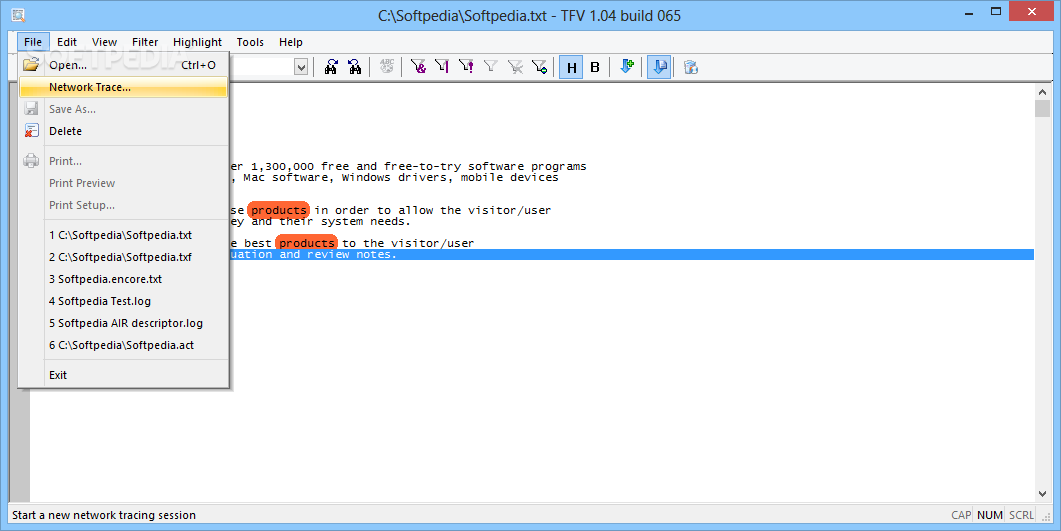Click the filter NOT funnel icon
Viewport: 1061px width, 531px height.
click(x=466, y=66)
